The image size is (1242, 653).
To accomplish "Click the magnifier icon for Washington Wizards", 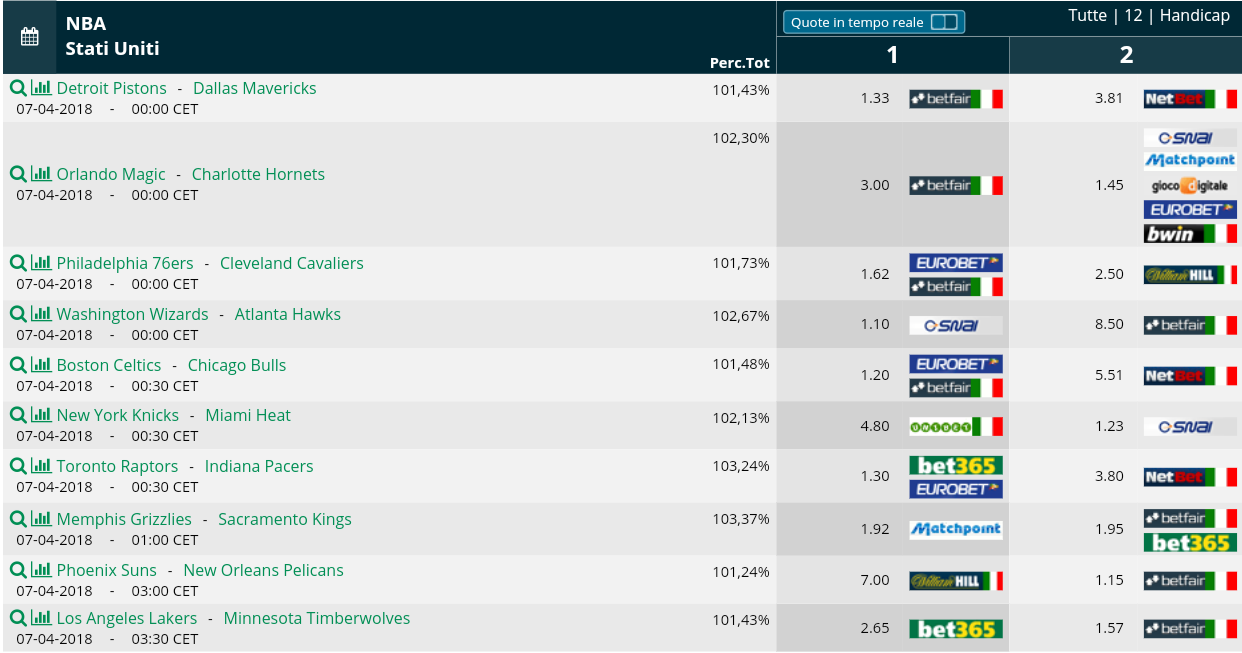I will pyautogui.click(x=18, y=314).
